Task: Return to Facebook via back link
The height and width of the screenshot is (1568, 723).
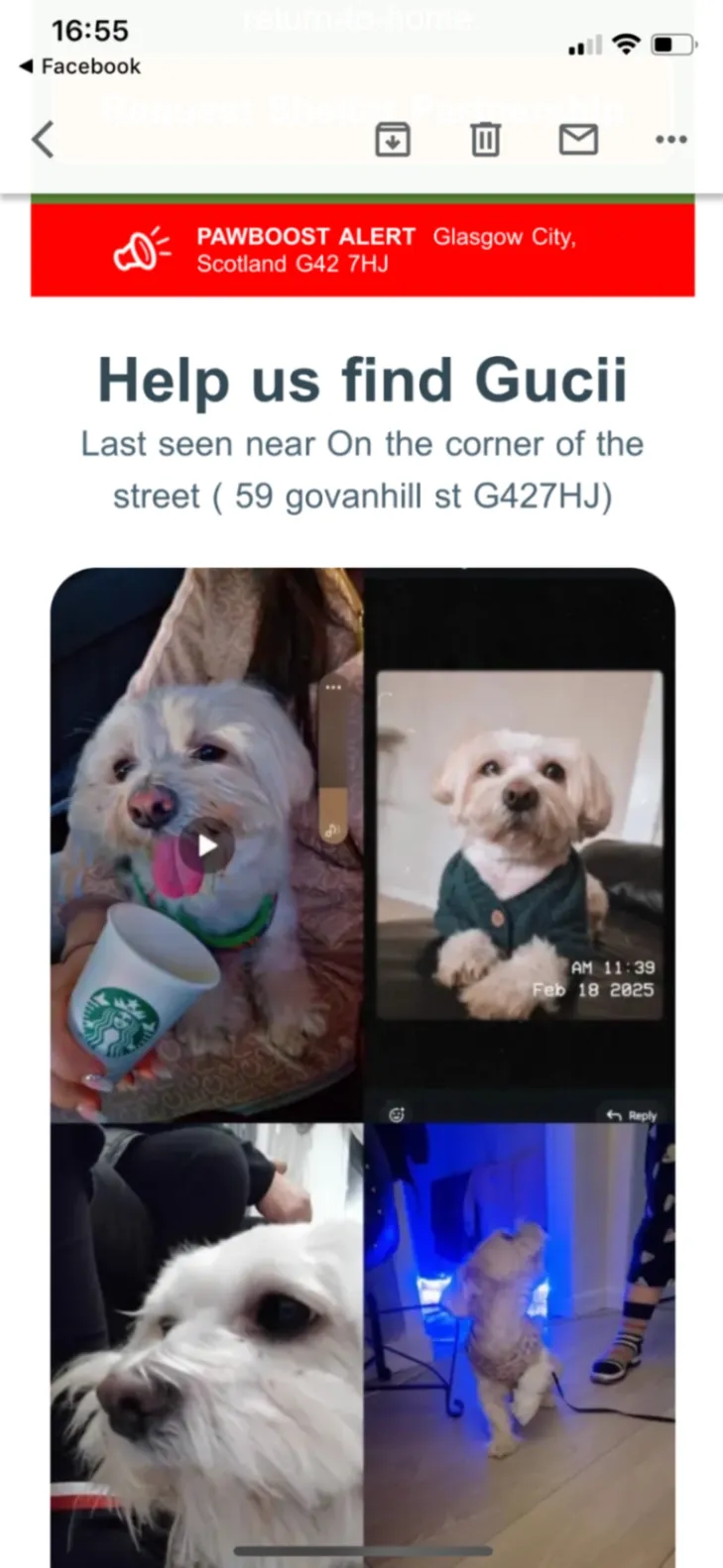Action: click(x=79, y=66)
